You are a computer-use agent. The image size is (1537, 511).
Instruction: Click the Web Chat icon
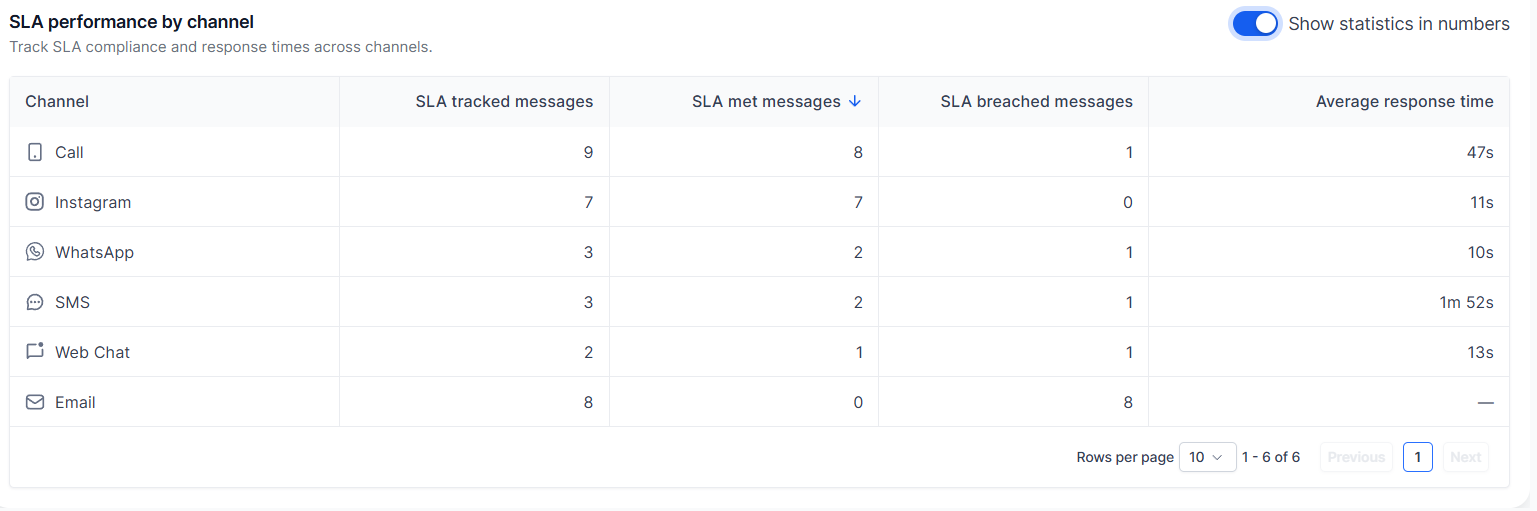coord(35,351)
